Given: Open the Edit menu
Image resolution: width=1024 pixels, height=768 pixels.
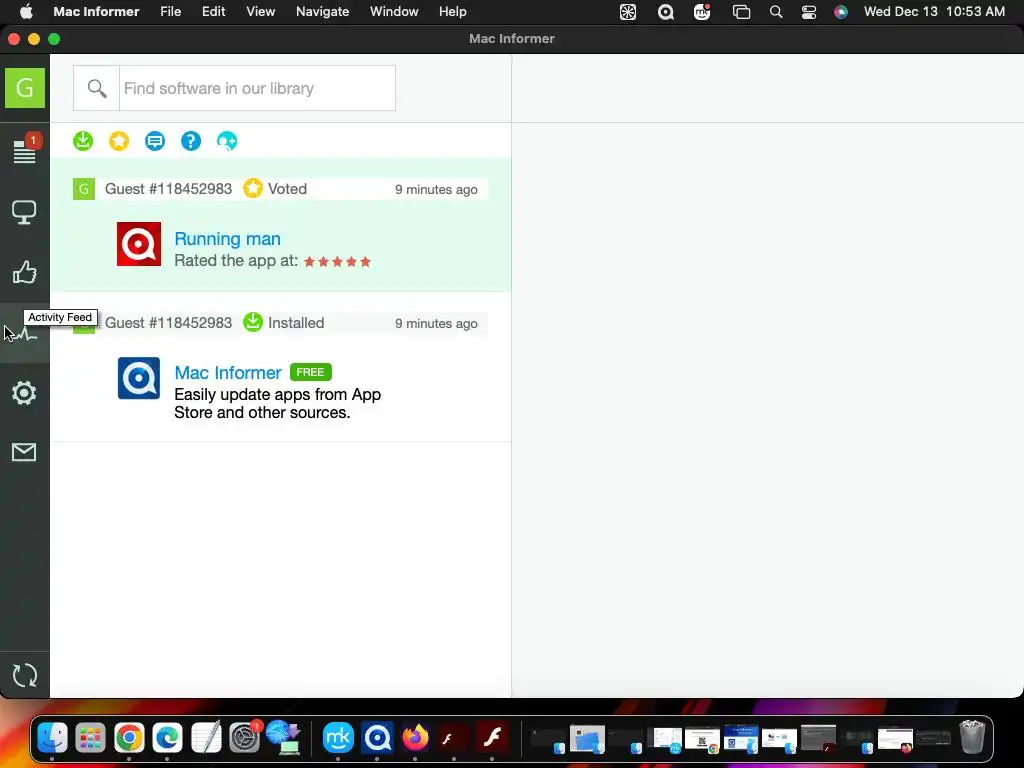Looking at the screenshot, I should point(214,12).
